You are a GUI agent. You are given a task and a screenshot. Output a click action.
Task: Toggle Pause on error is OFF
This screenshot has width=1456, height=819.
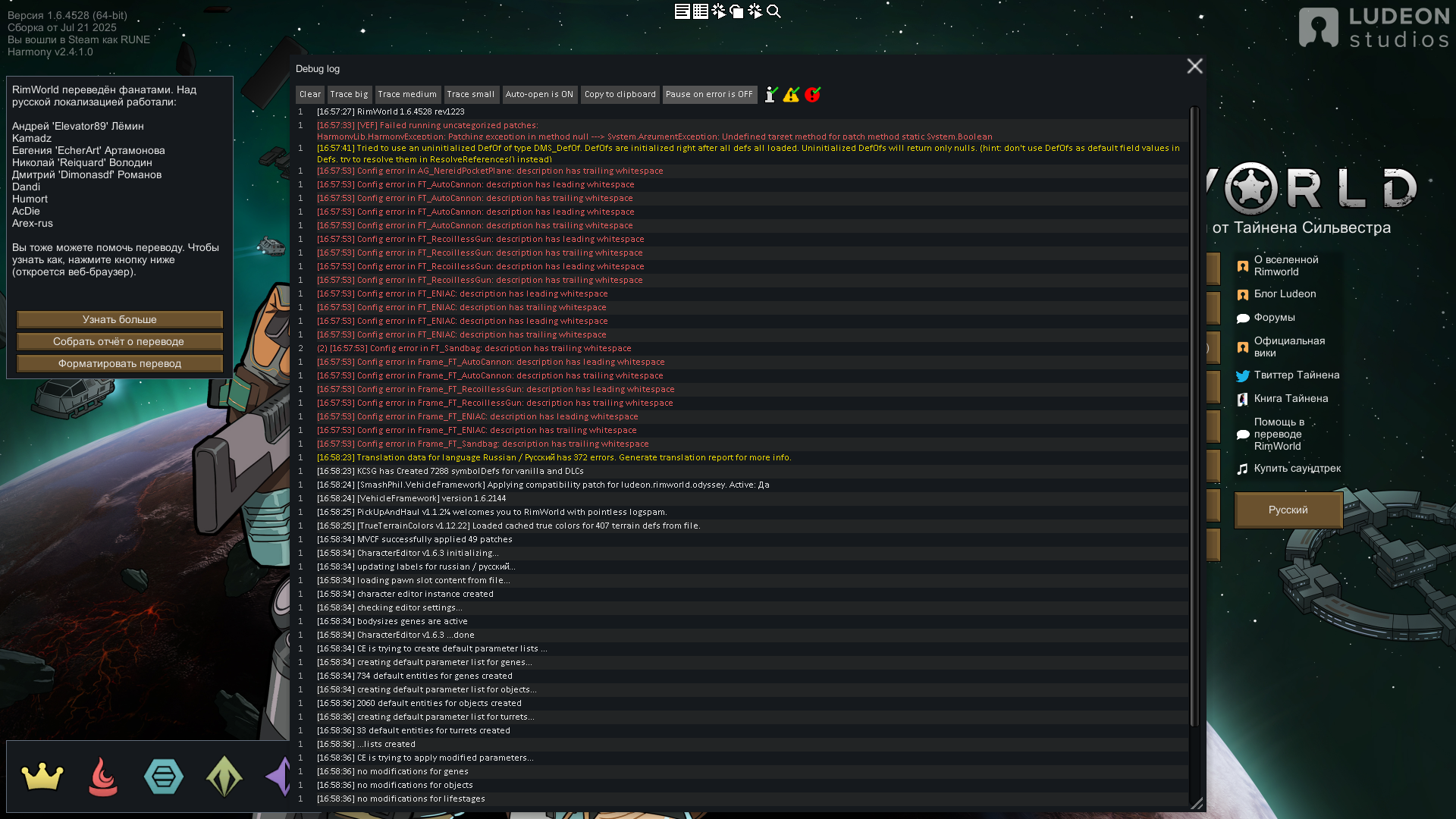709,94
